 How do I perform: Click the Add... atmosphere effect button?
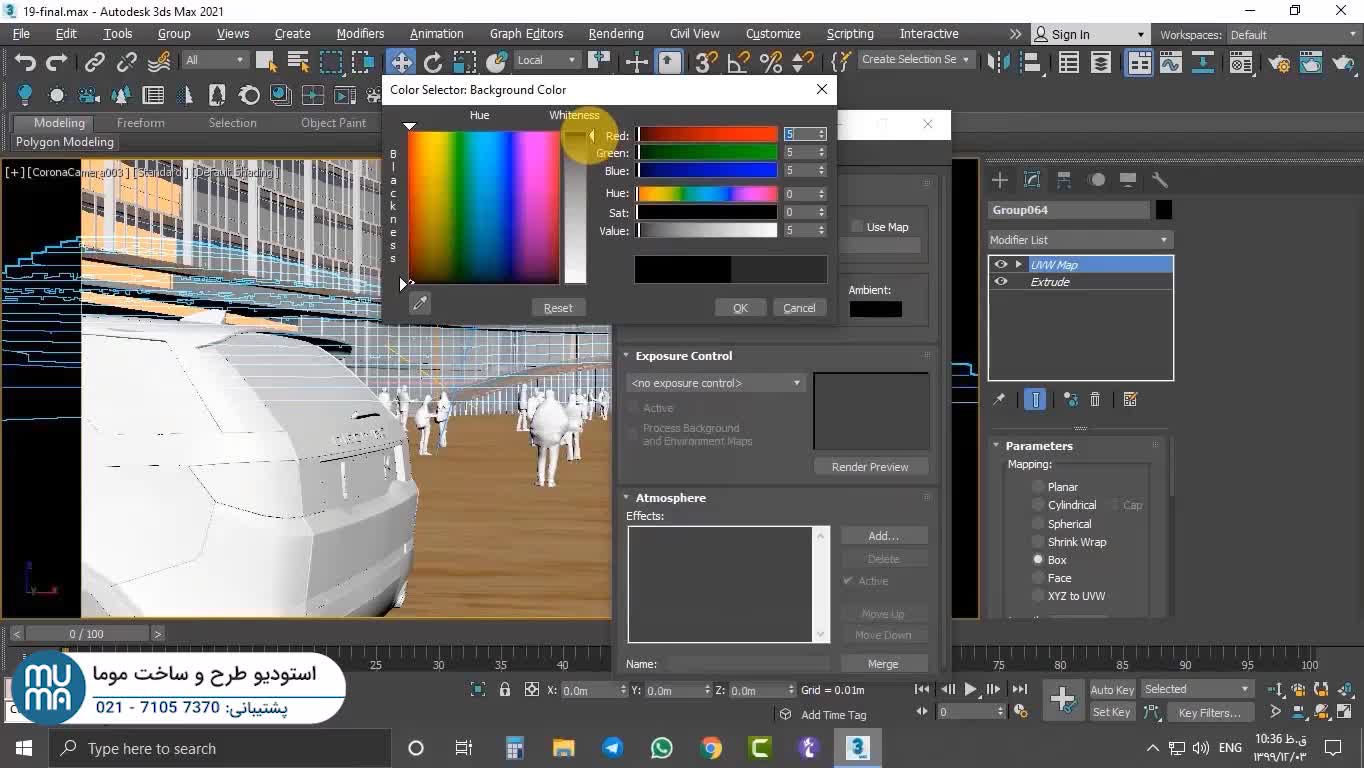pyautogui.click(x=883, y=536)
